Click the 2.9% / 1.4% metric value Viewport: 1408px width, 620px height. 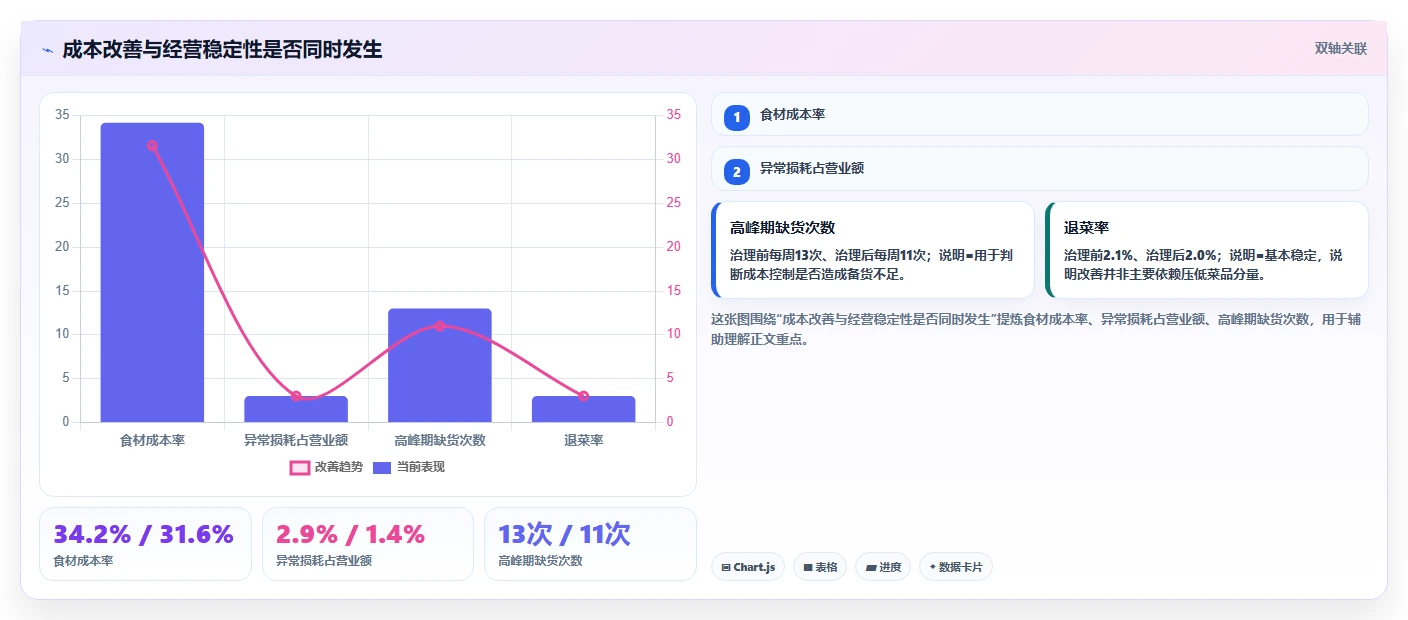(350, 534)
